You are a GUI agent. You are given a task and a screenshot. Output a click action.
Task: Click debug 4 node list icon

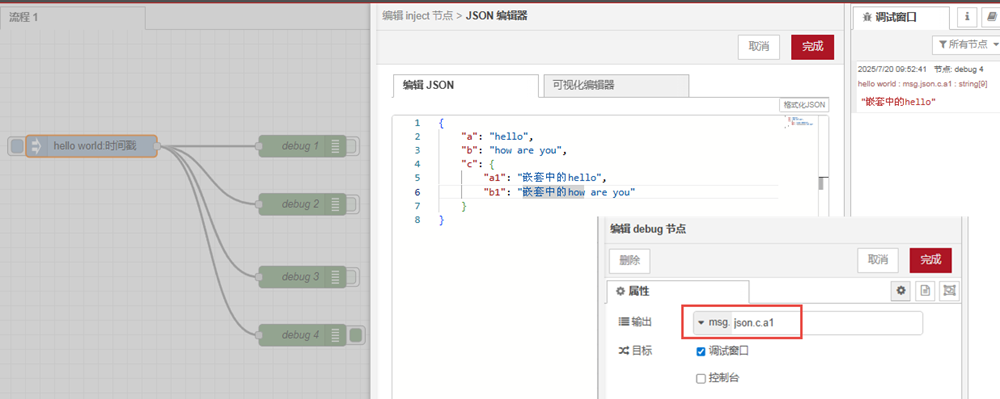335,335
